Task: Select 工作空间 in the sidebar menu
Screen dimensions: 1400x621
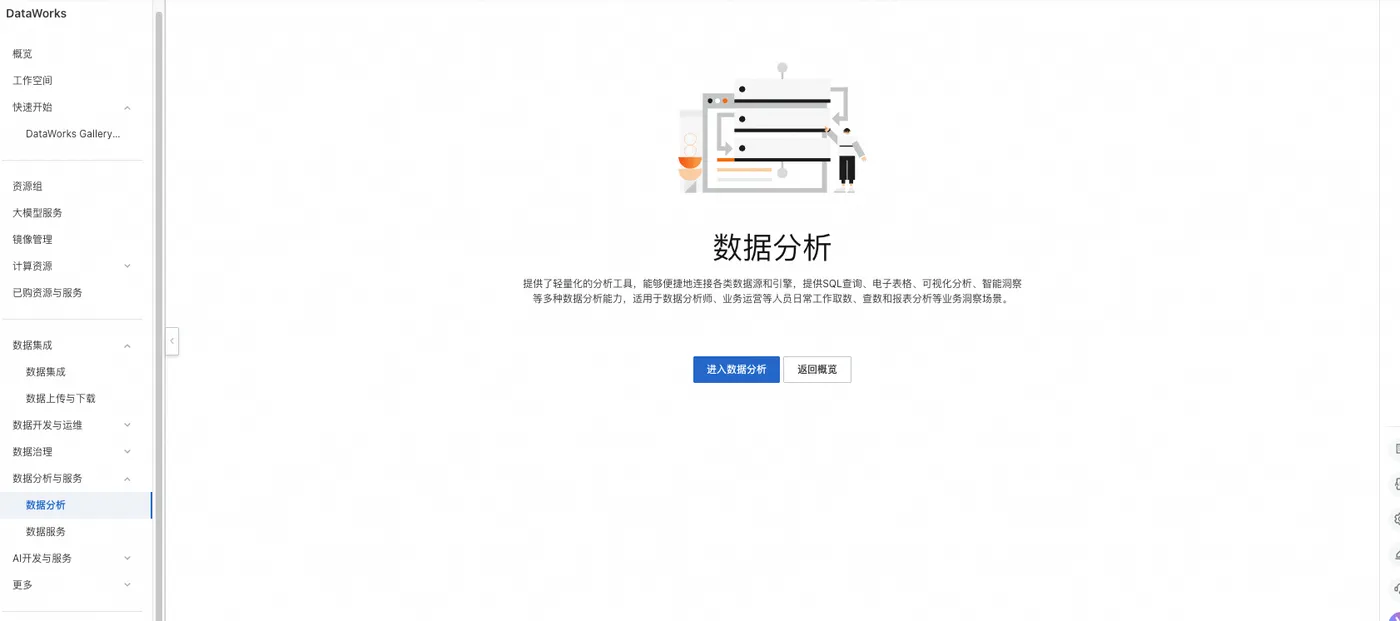Action: pyautogui.click(x=32, y=80)
